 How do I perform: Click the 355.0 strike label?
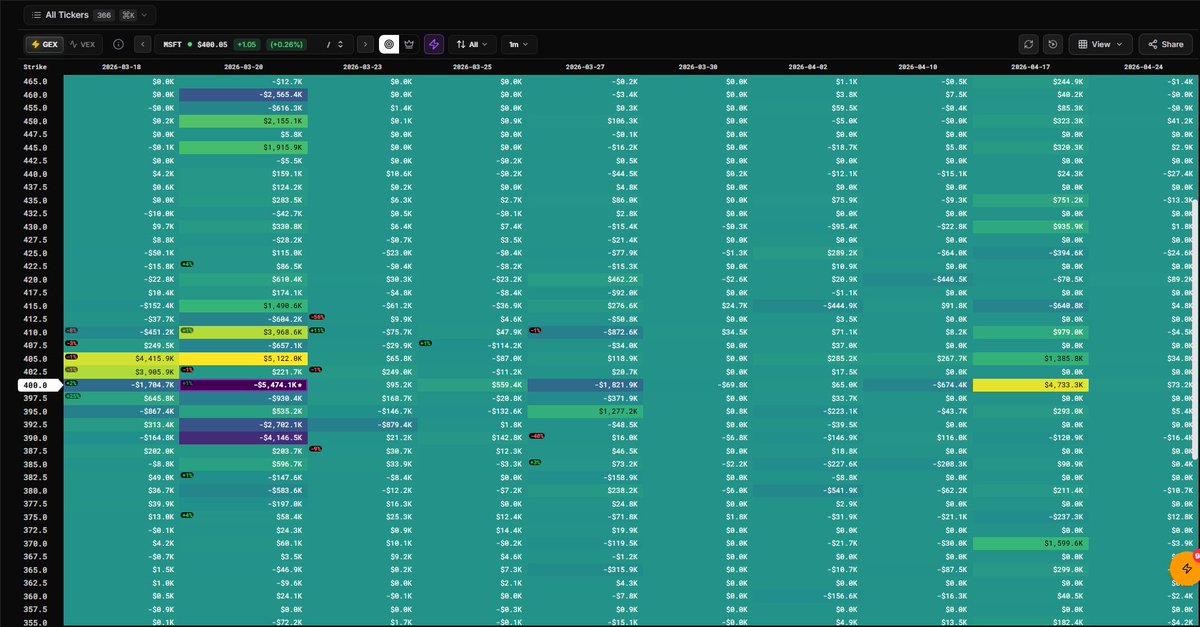(34, 621)
